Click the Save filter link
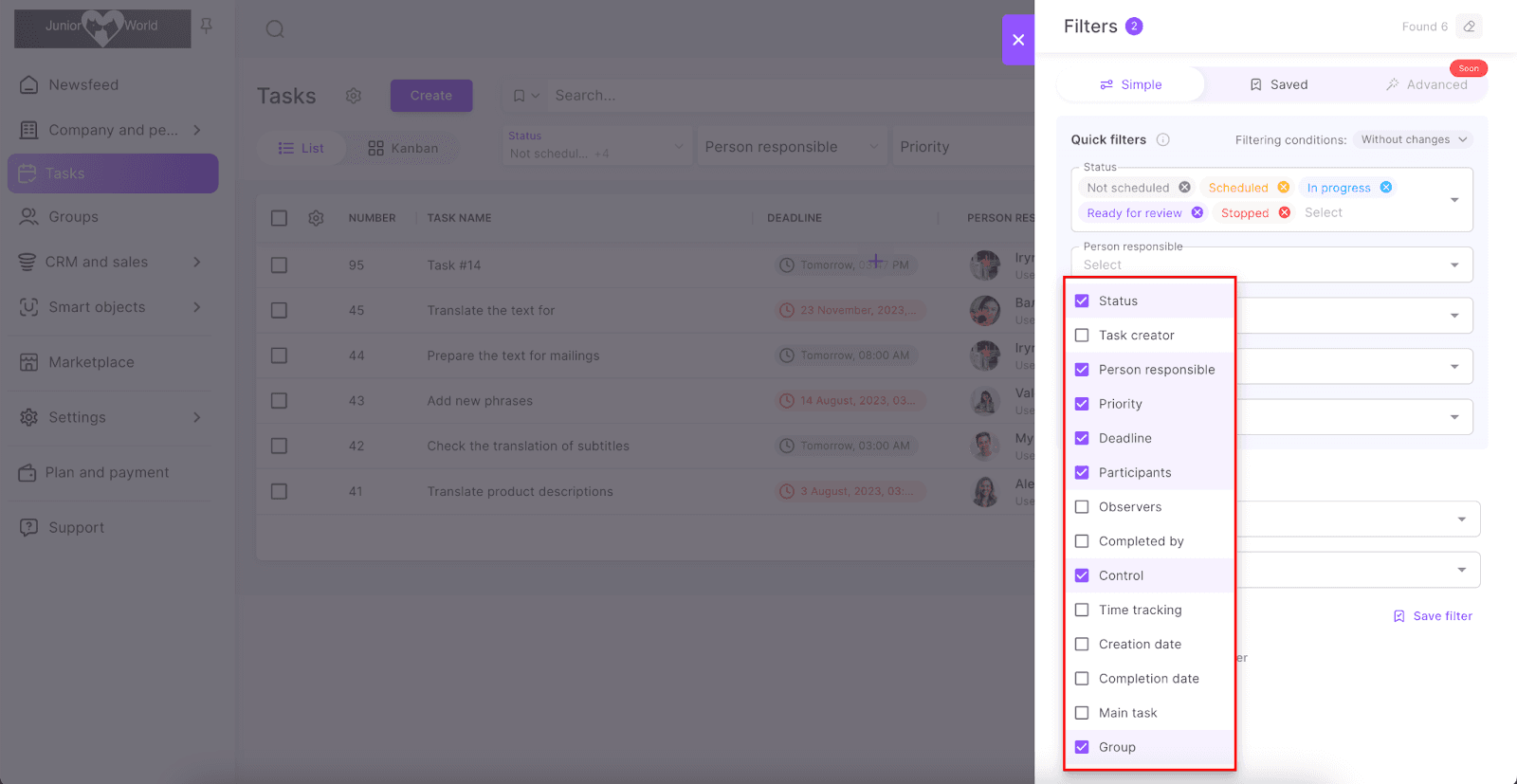 click(x=1433, y=616)
